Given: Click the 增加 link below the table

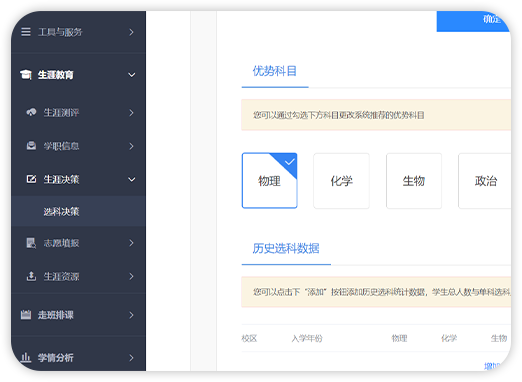Looking at the screenshot, I should 493,366.
